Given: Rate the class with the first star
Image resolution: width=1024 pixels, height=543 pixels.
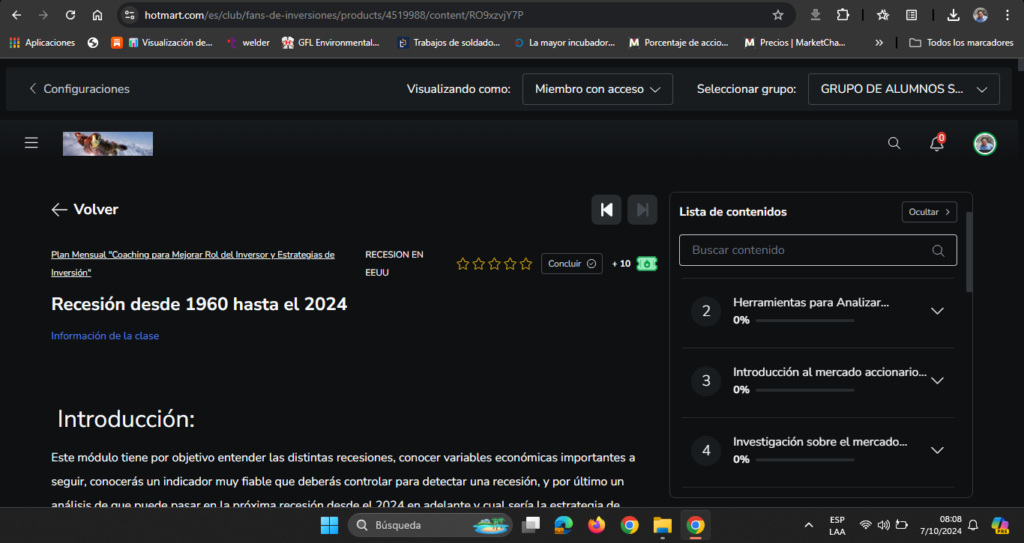Looking at the screenshot, I should click(x=463, y=264).
